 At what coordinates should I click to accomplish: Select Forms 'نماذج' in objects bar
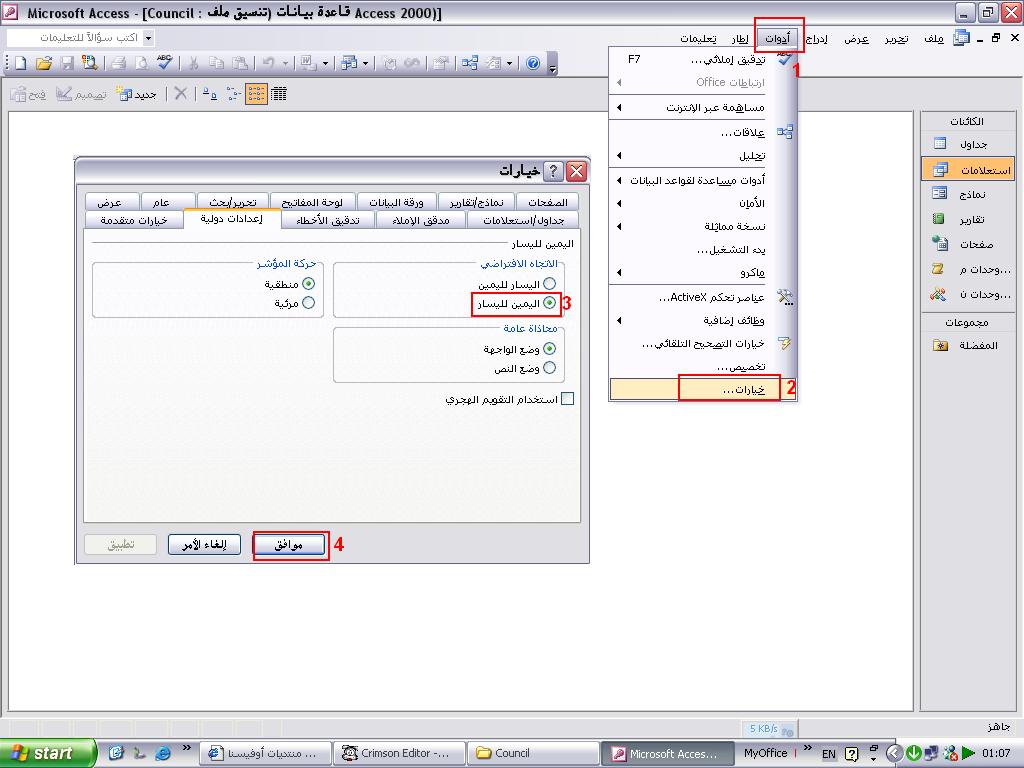pyautogui.click(x=968, y=194)
